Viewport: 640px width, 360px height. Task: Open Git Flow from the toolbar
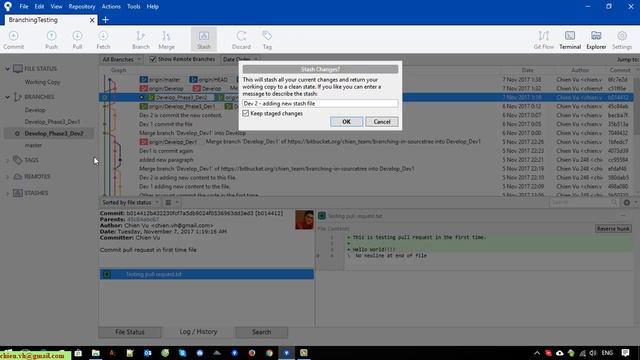click(x=544, y=40)
